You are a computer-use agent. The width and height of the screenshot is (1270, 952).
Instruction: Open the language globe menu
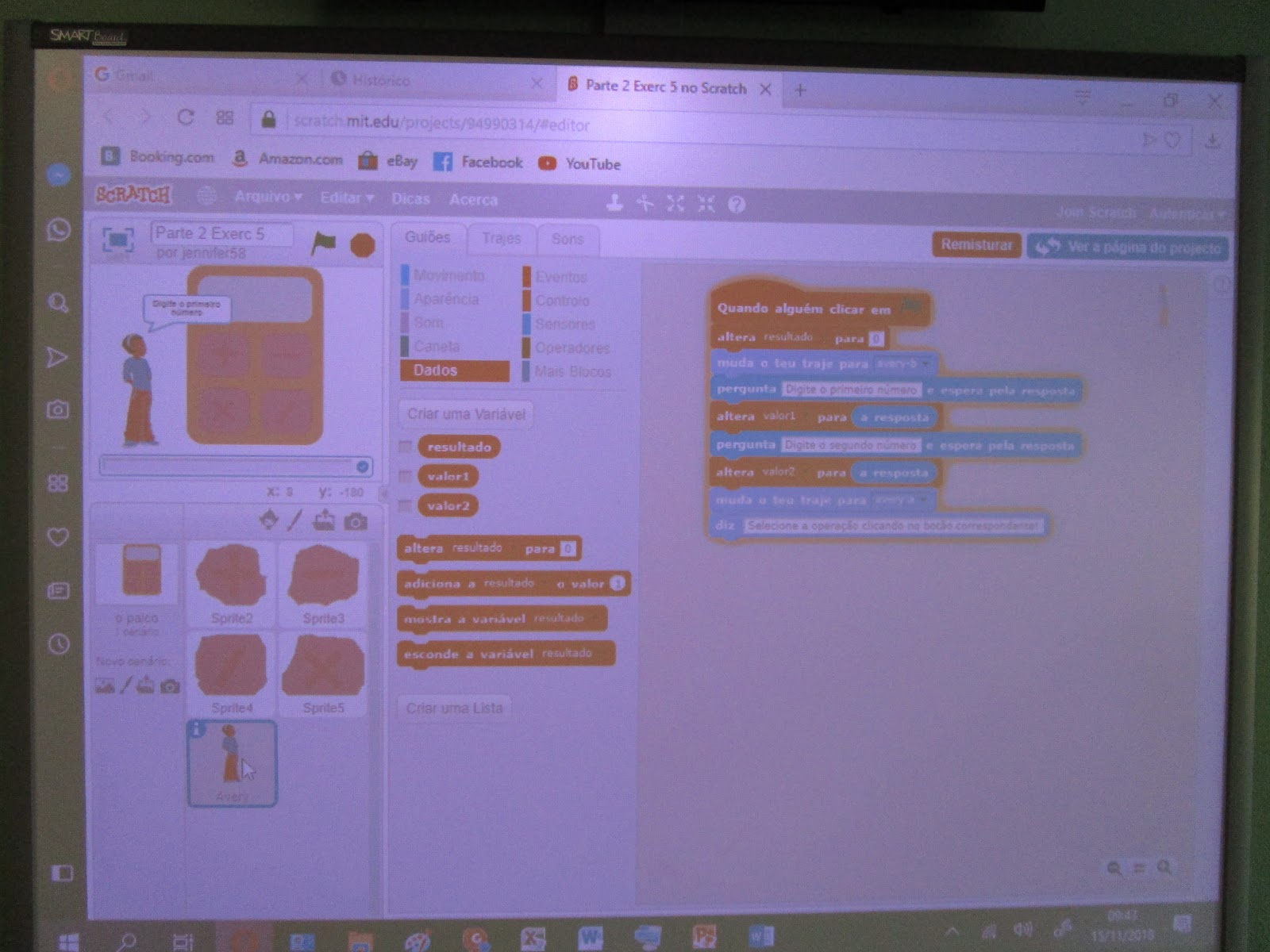click(x=206, y=194)
